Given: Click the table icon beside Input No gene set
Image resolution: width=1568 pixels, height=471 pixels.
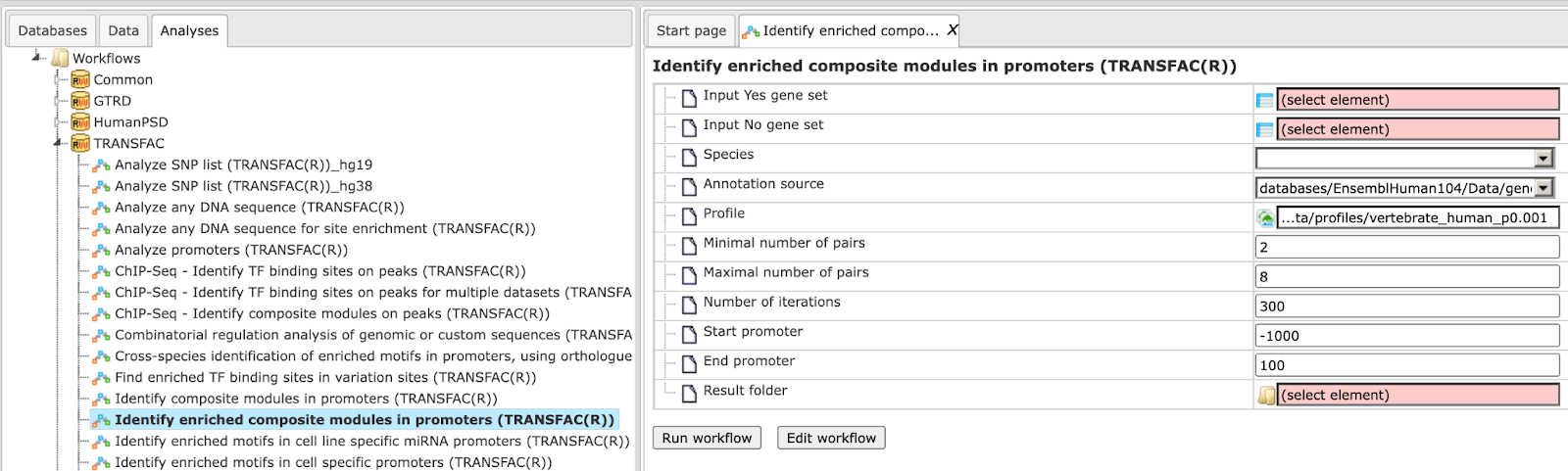Looking at the screenshot, I should click(x=1264, y=129).
